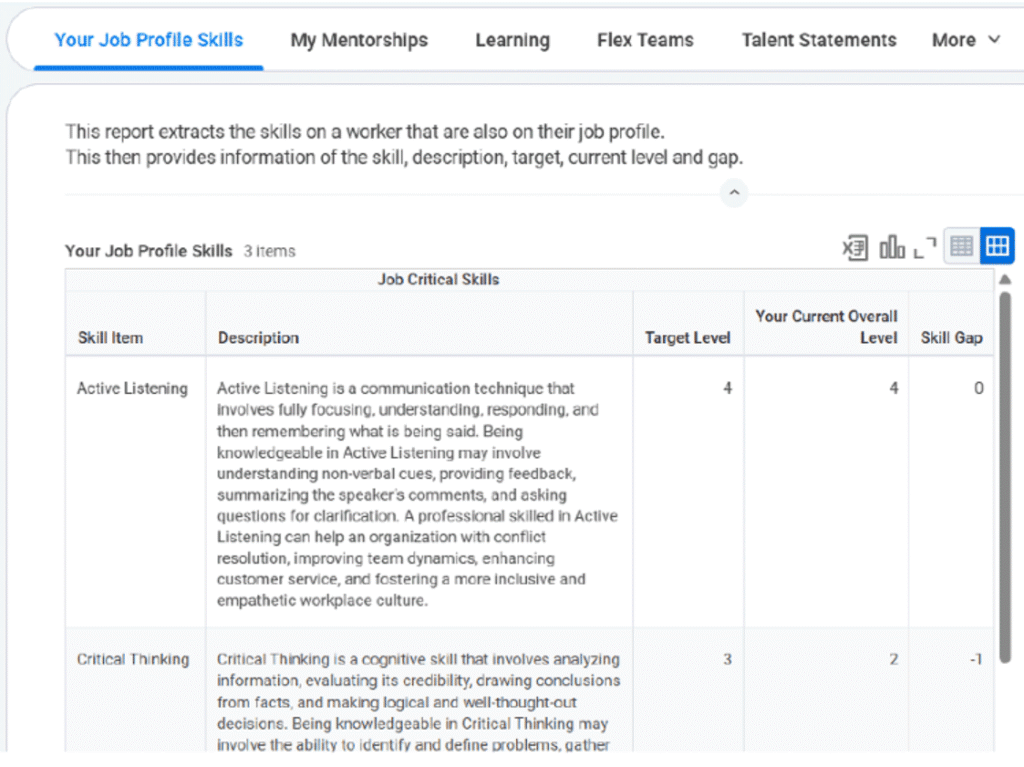Expand table to fullscreen mode
The height and width of the screenshot is (767, 1024).
tap(924, 248)
